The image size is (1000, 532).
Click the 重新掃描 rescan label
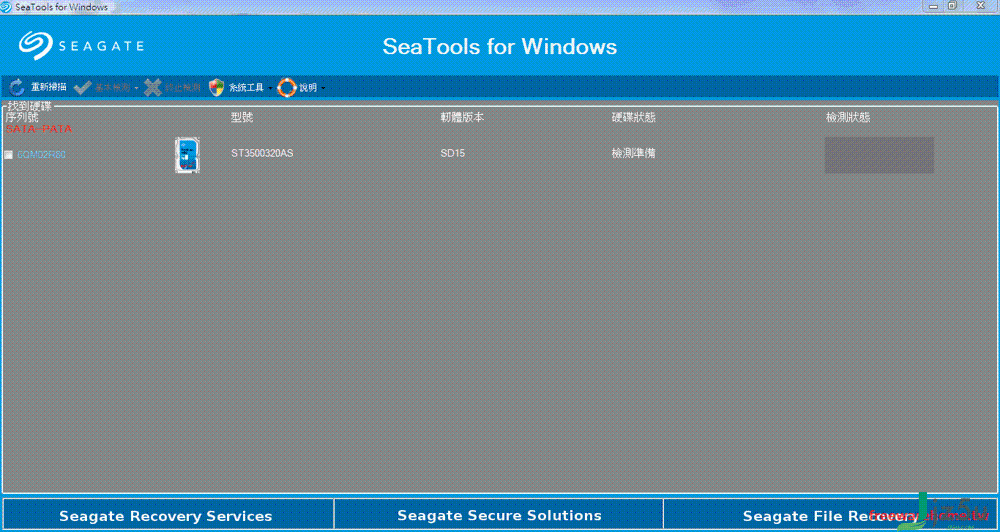pyautogui.click(x=48, y=87)
